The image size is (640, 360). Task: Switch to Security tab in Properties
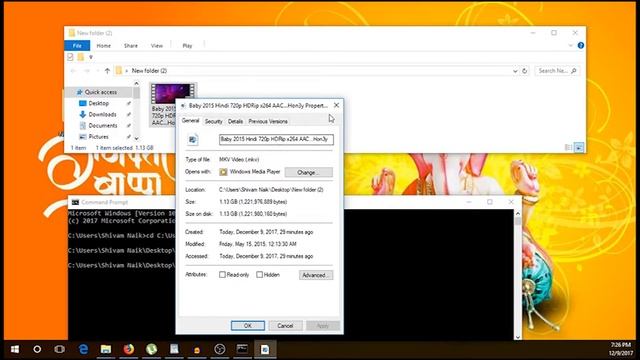point(213,122)
